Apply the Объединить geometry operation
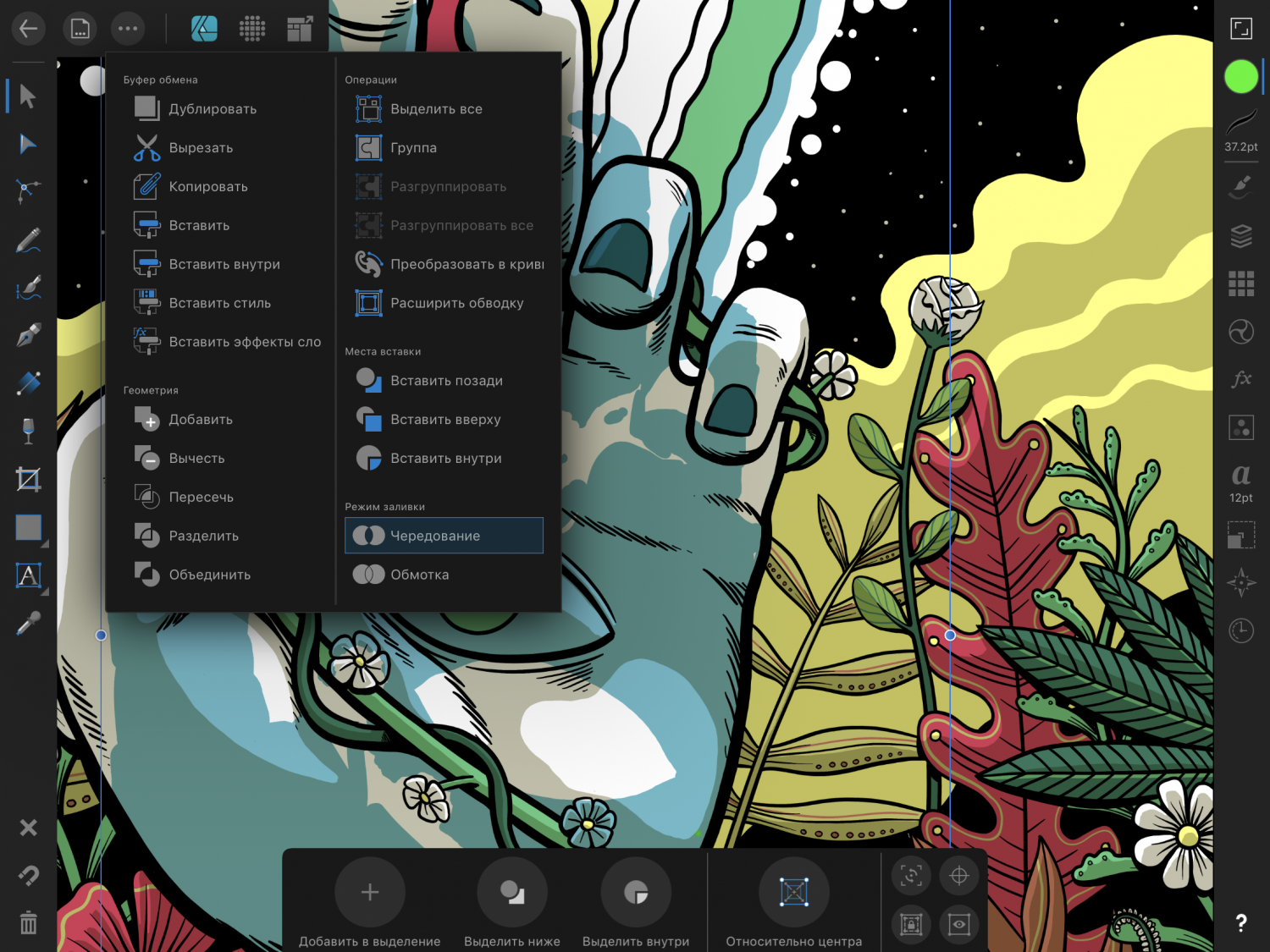Screen dimensions: 1270x952 [x=221, y=575]
